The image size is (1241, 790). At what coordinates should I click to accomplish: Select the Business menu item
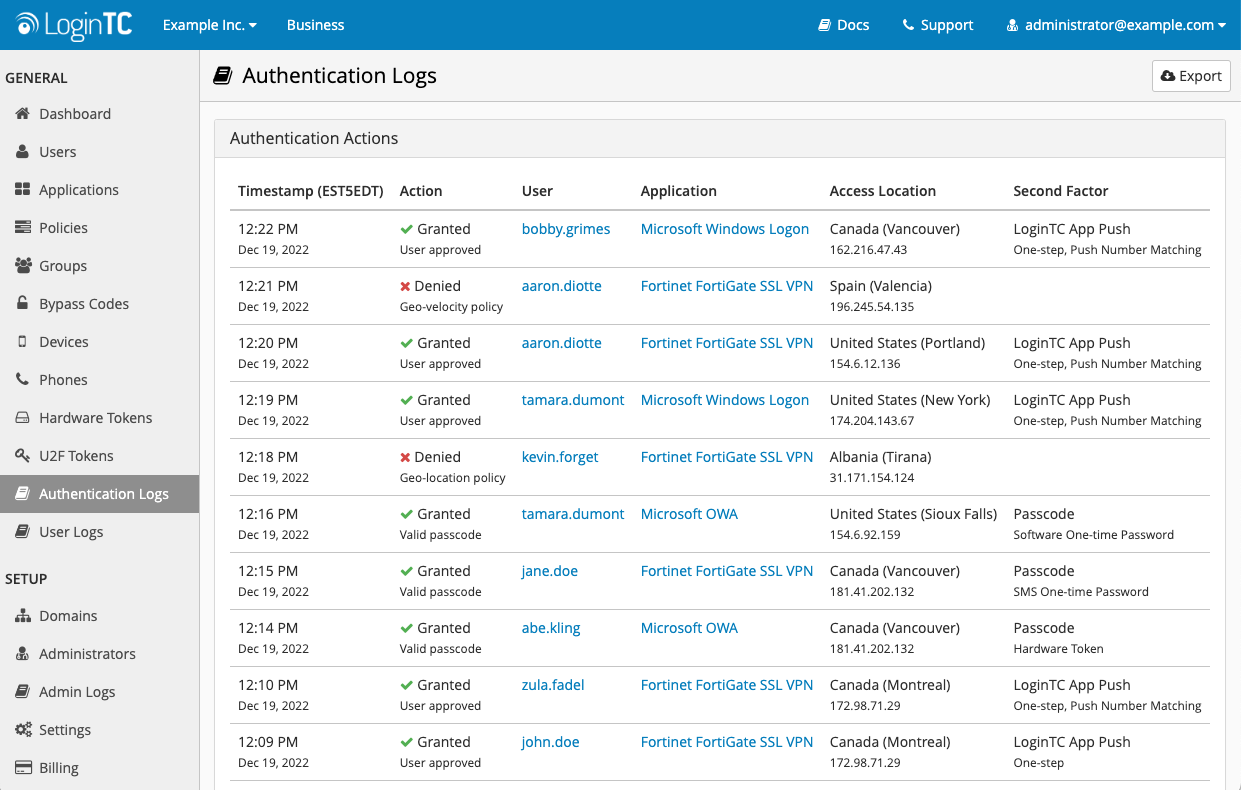[x=315, y=24]
